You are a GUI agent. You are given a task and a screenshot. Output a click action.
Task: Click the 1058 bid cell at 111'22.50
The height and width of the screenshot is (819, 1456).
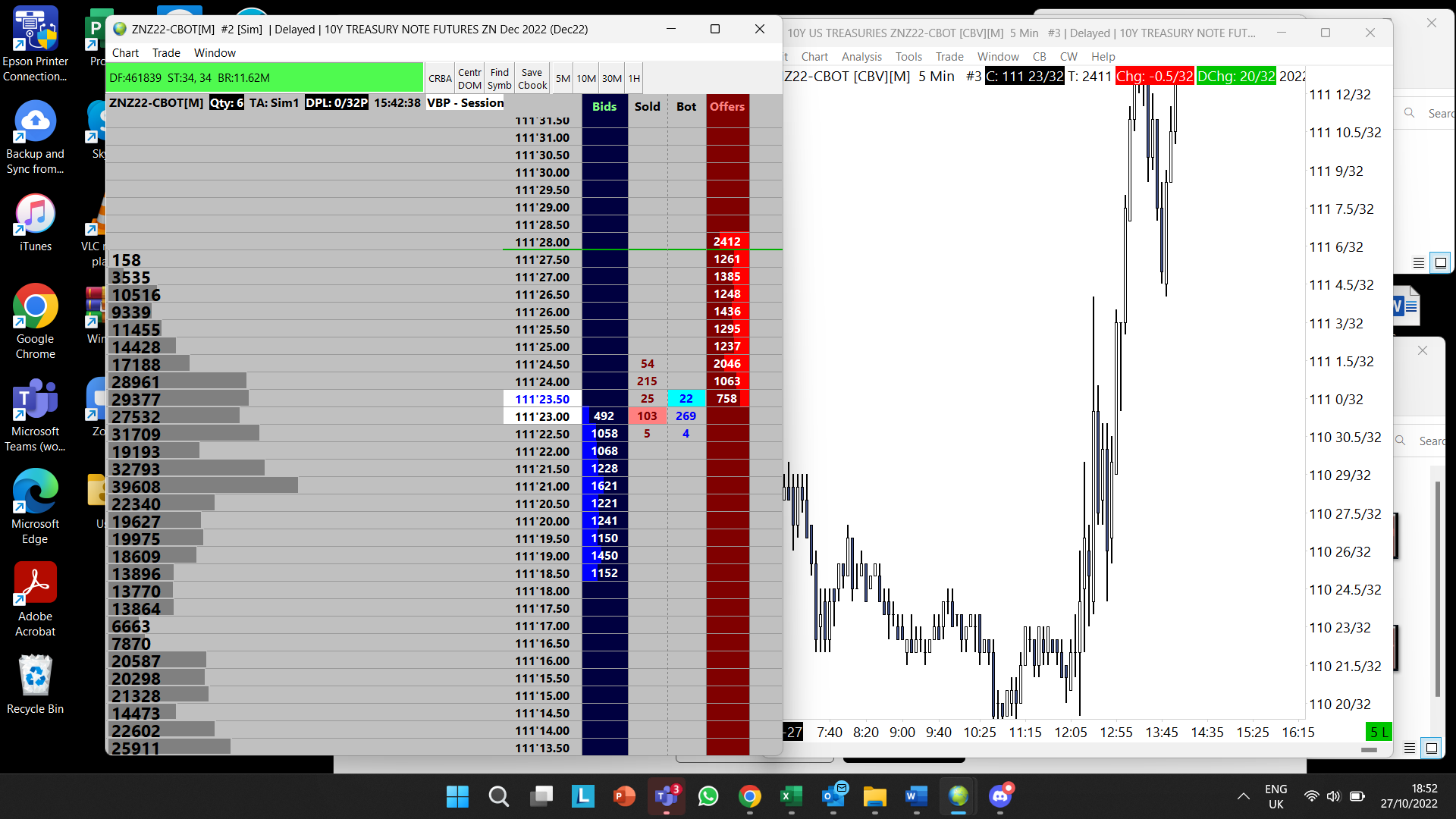point(604,433)
